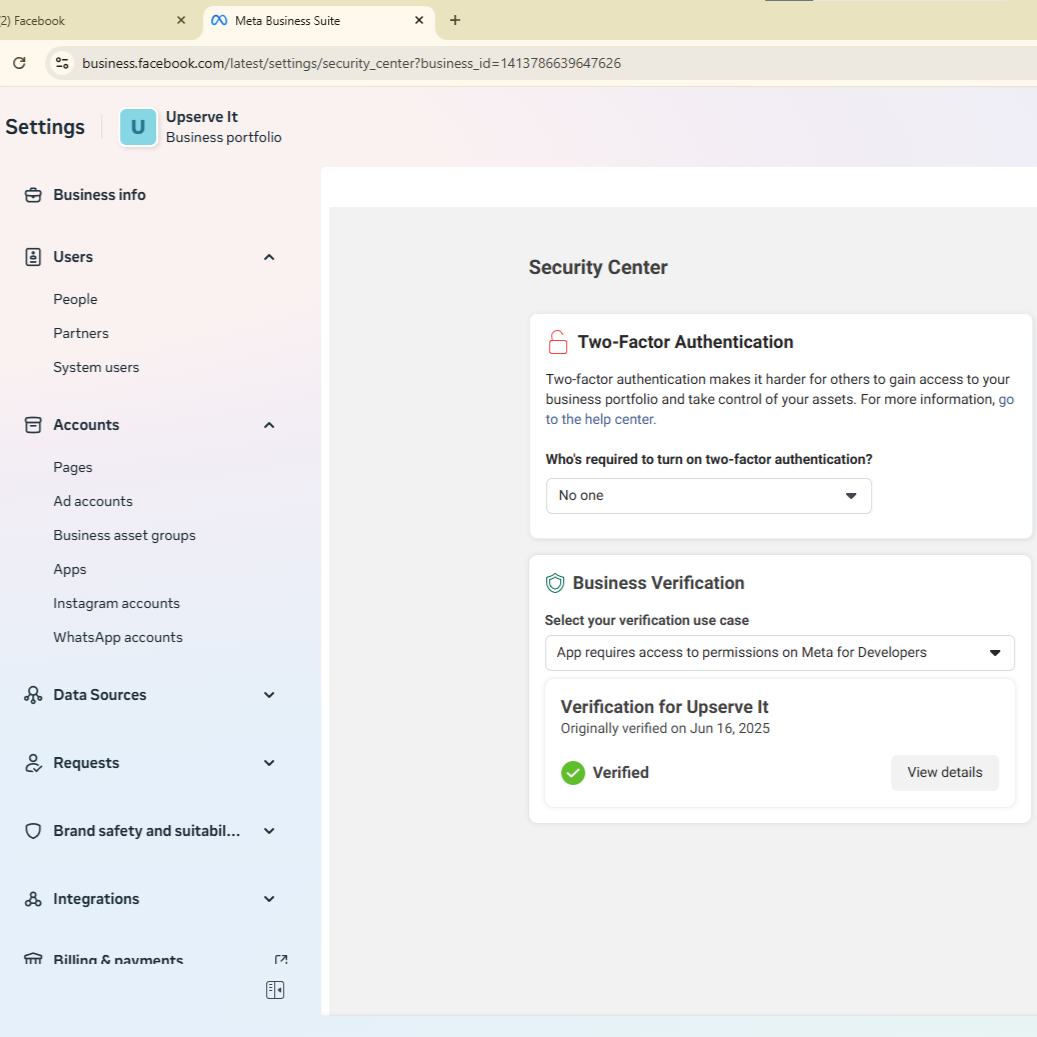Image resolution: width=1037 pixels, height=1037 pixels.
Task: Expand the Data Sources section
Action: [x=268, y=694]
